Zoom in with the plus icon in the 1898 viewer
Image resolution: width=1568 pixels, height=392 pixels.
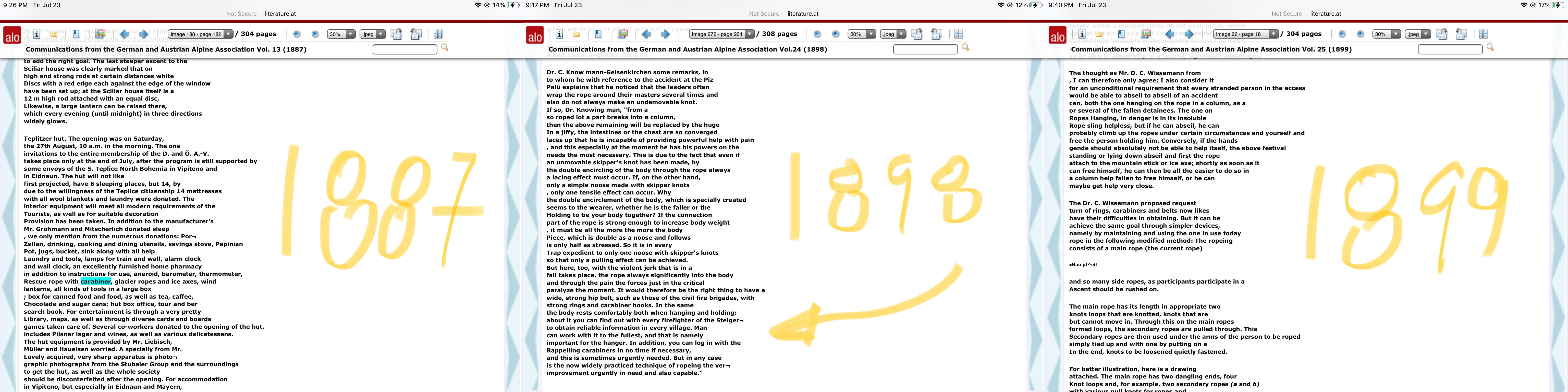[x=836, y=34]
